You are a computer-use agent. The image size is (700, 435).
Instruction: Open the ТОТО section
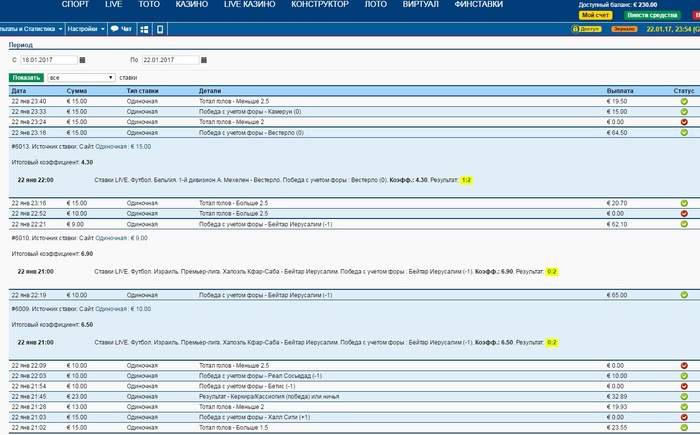(x=149, y=4)
